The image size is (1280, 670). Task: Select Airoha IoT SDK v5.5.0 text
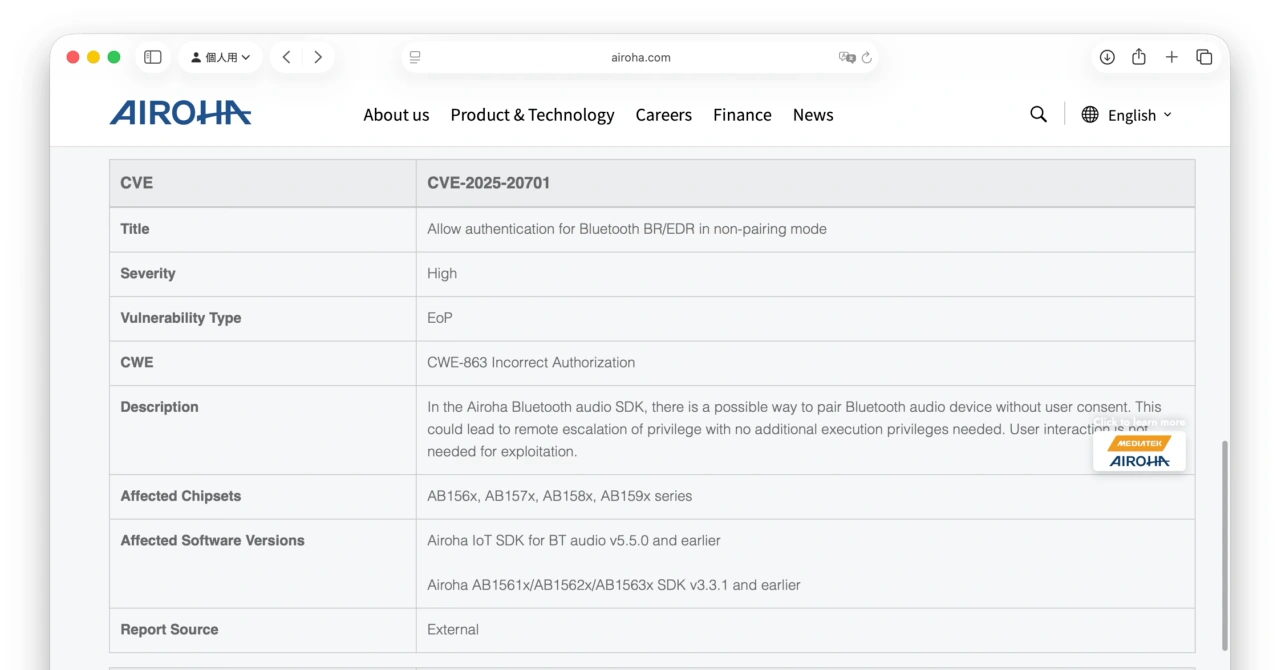coord(574,540)
